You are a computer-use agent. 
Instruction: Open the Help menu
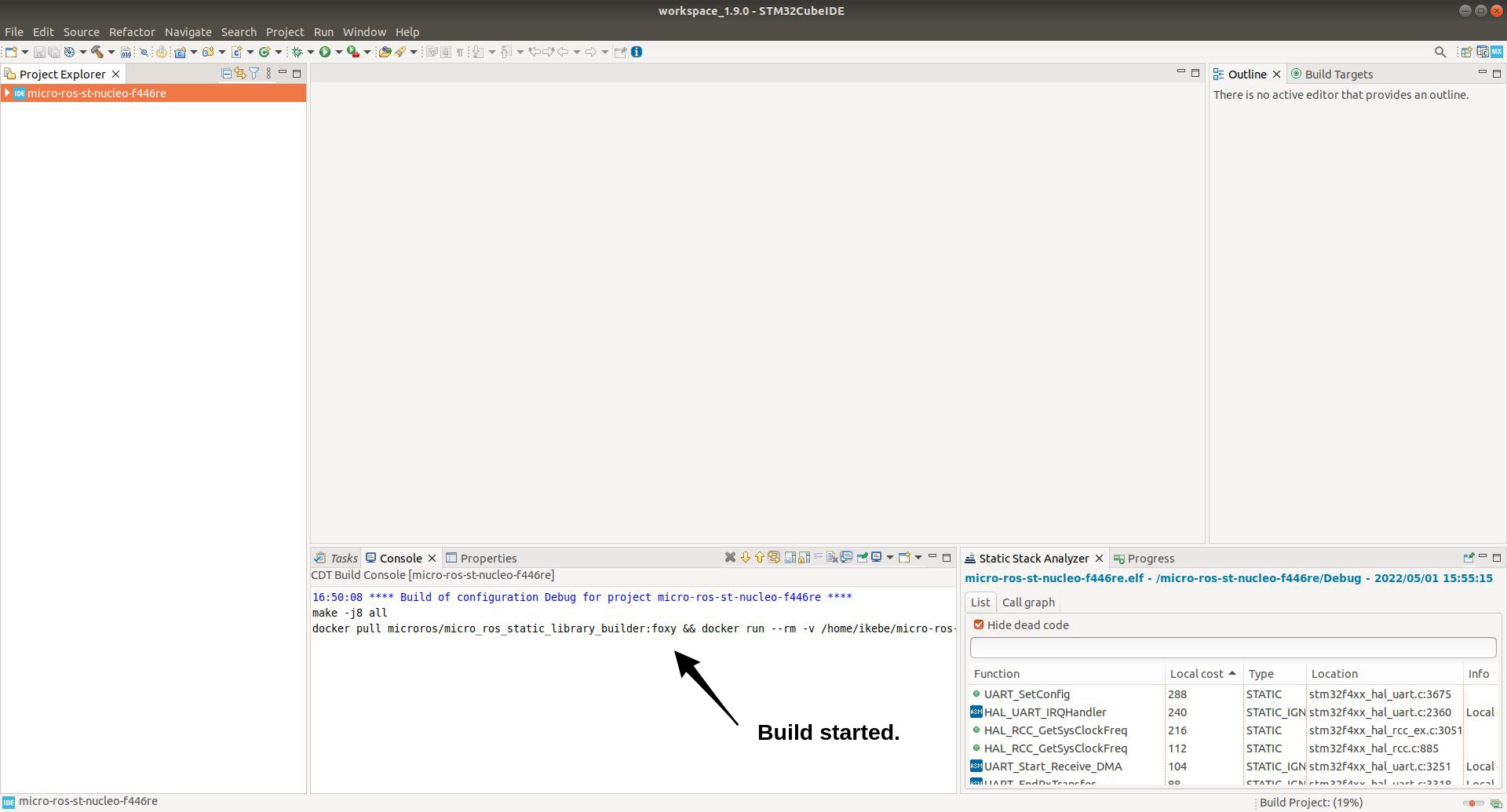[407, 32]
